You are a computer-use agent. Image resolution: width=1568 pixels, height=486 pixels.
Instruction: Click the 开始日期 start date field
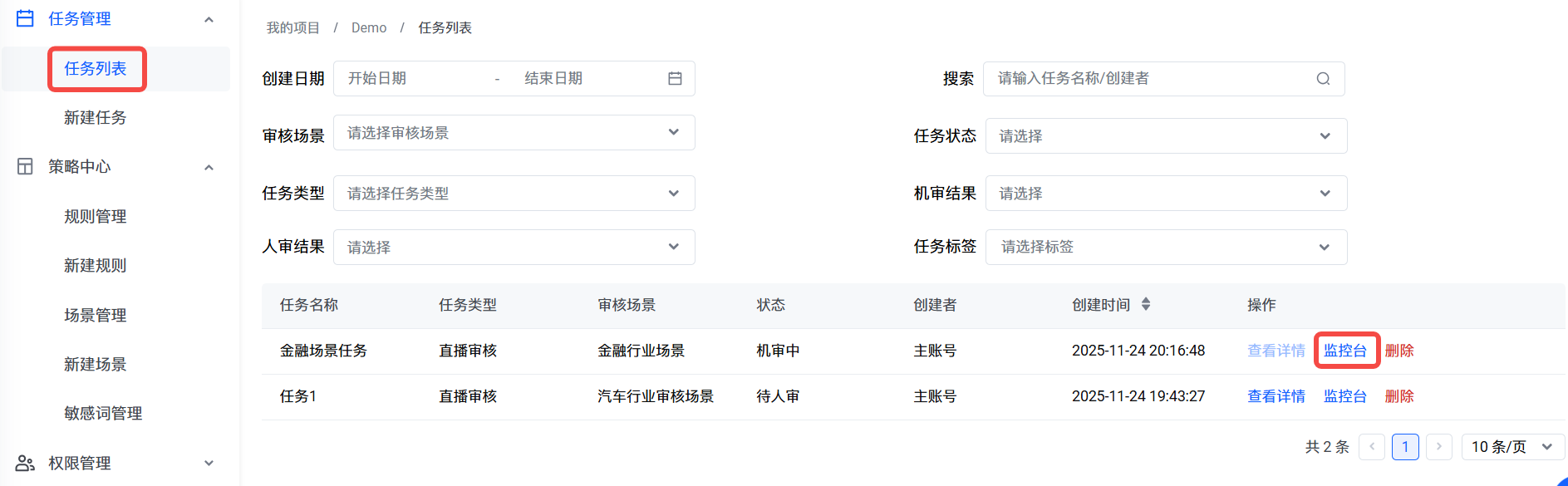pyautogui.click(x=411, y=78)
